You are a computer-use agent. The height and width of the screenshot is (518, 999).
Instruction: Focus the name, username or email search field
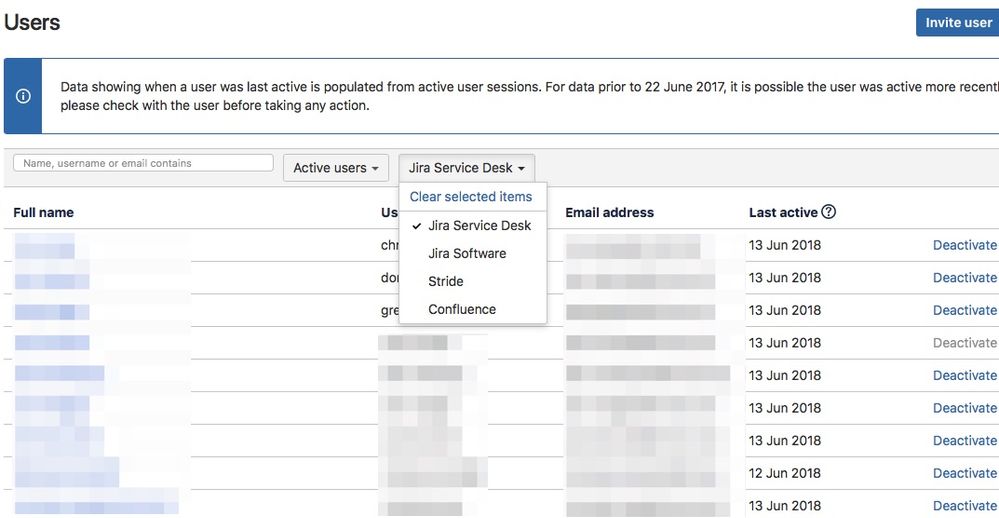tap(143, 163)
